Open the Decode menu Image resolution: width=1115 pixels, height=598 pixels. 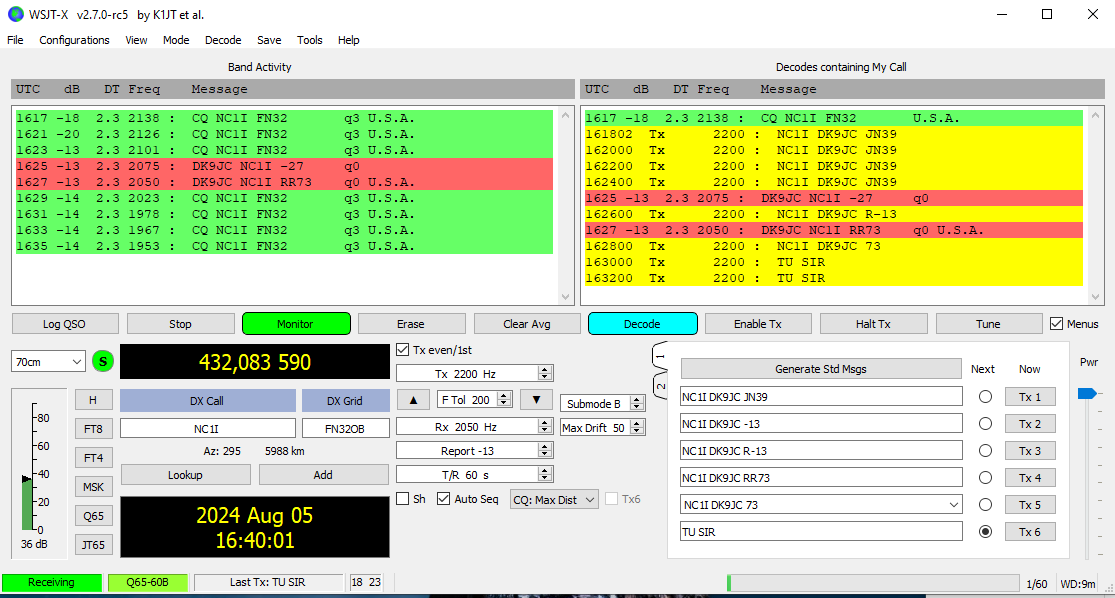click(223, 40)
